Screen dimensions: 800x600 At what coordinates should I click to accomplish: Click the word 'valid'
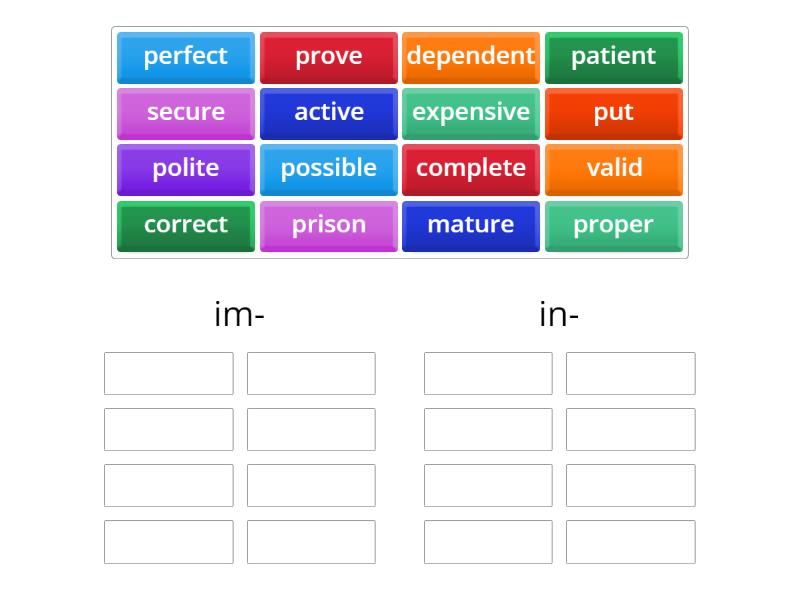(613, 169)
